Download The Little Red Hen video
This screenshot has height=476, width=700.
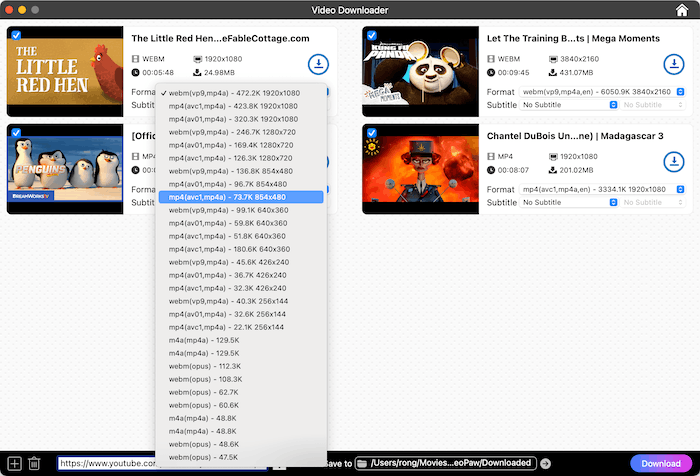coord(319,65)
